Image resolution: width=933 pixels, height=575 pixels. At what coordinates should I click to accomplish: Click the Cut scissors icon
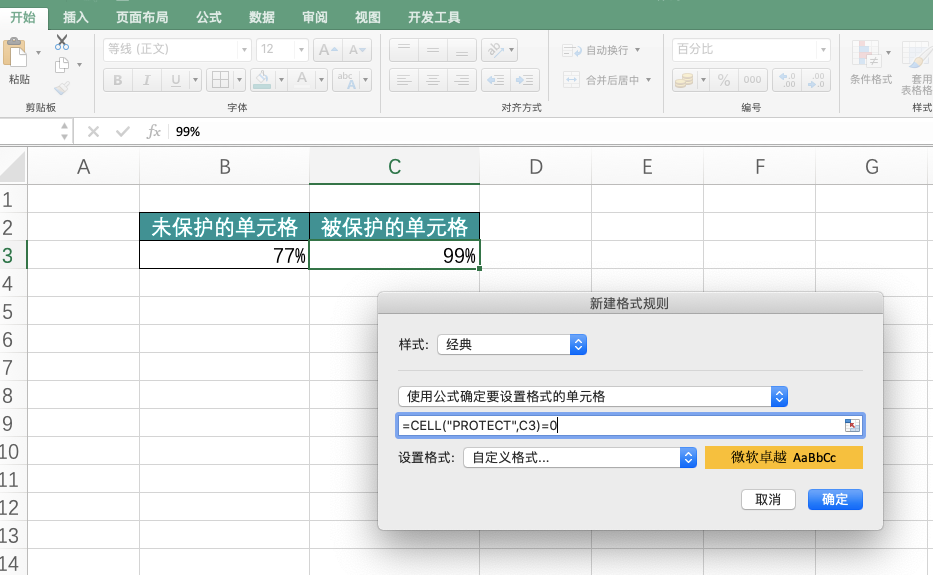pos(62,42)
